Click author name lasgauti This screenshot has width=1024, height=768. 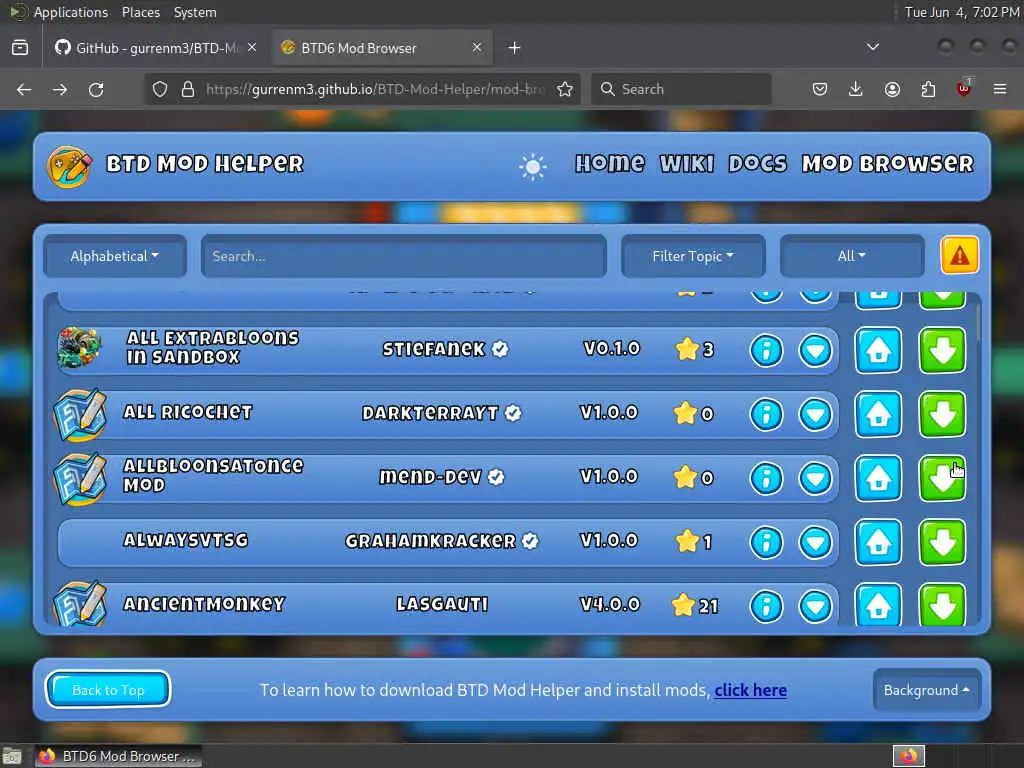pyautogui.click(x=442, y=604)
